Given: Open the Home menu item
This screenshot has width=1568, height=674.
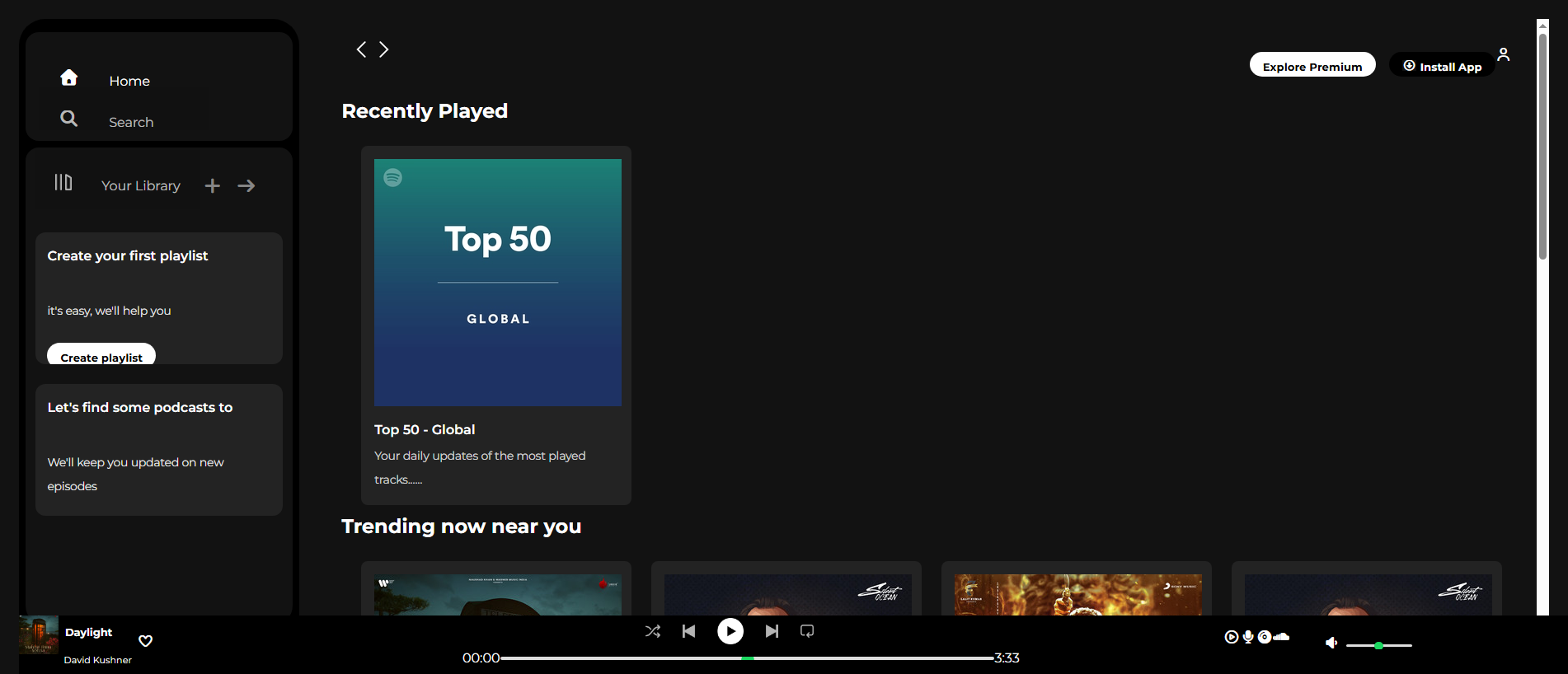Looking at the screenshot, I should 129,81.
